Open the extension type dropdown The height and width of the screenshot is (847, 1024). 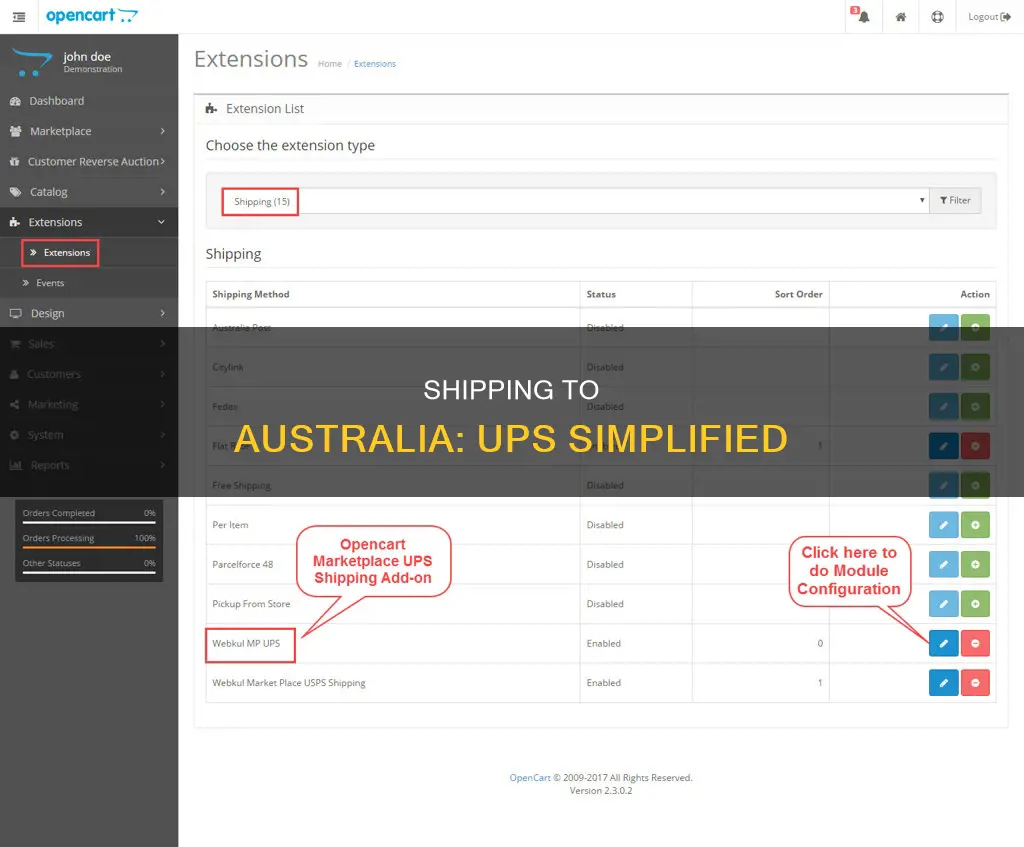pyautogui.click(x=575, y=200)
